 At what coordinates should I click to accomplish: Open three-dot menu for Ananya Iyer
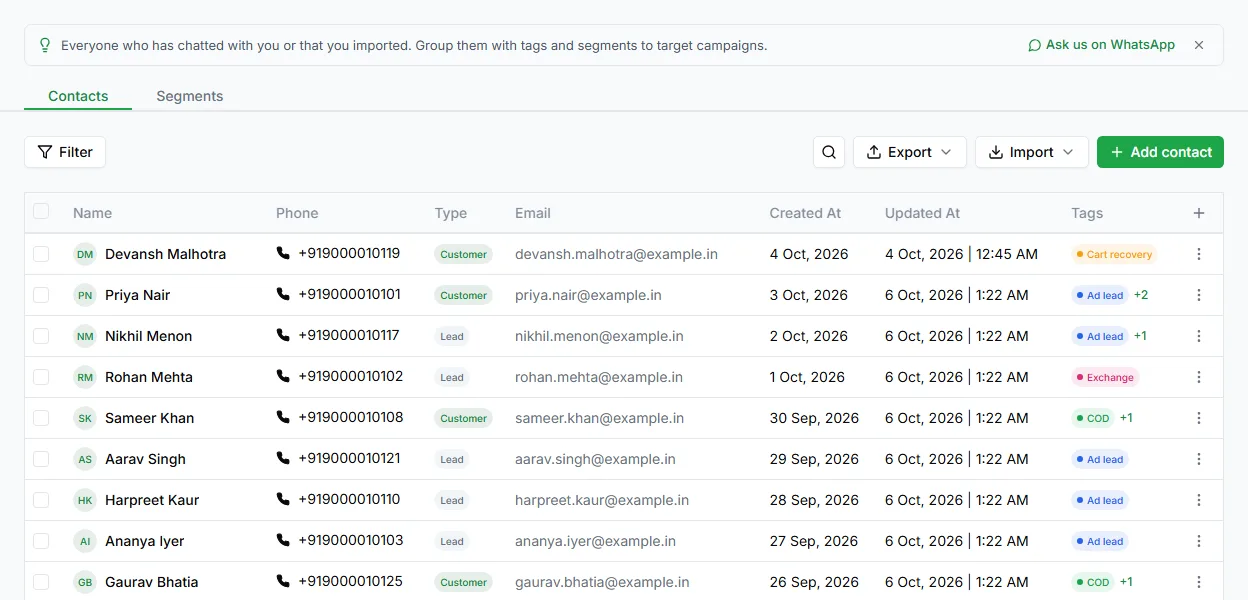tap(1199, 541)
